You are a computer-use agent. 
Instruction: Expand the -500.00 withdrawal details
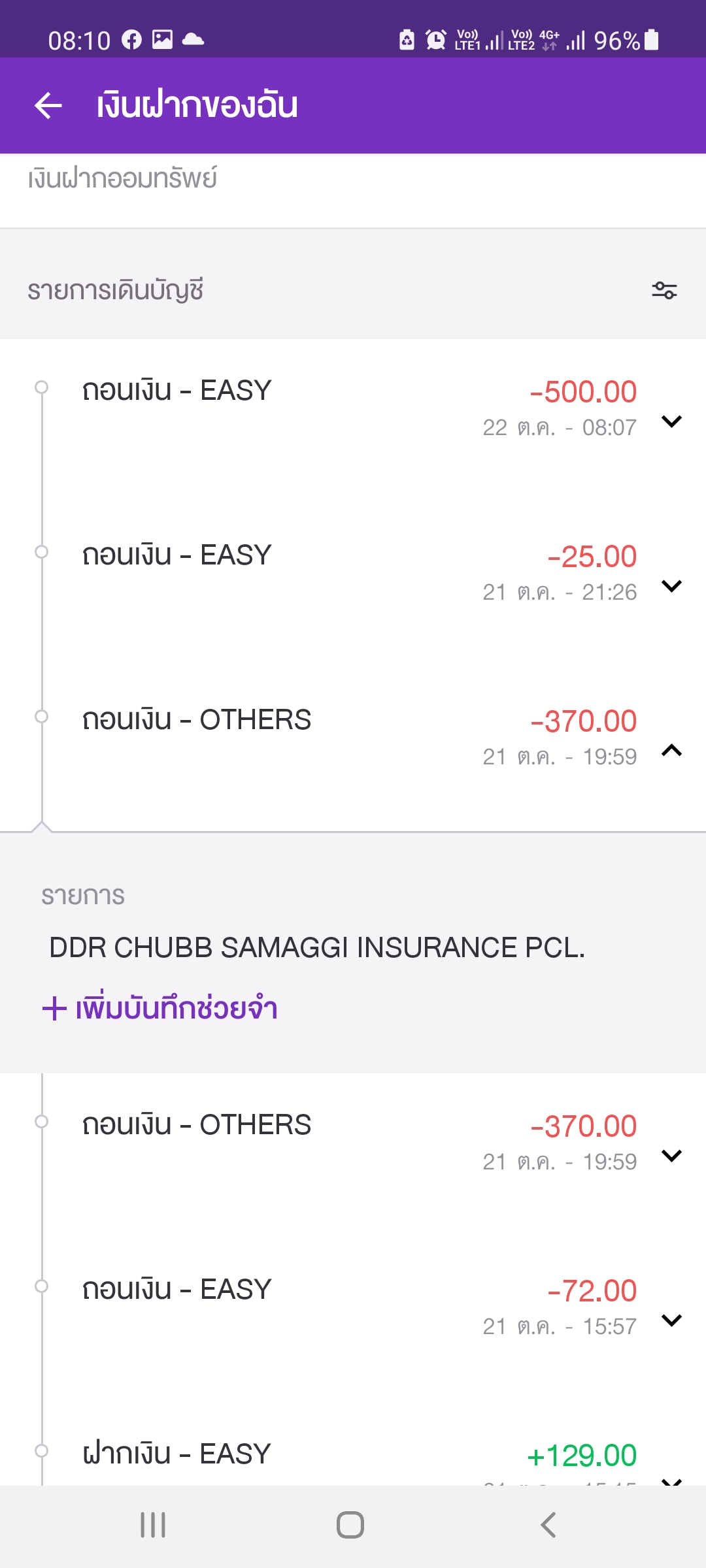671,421
